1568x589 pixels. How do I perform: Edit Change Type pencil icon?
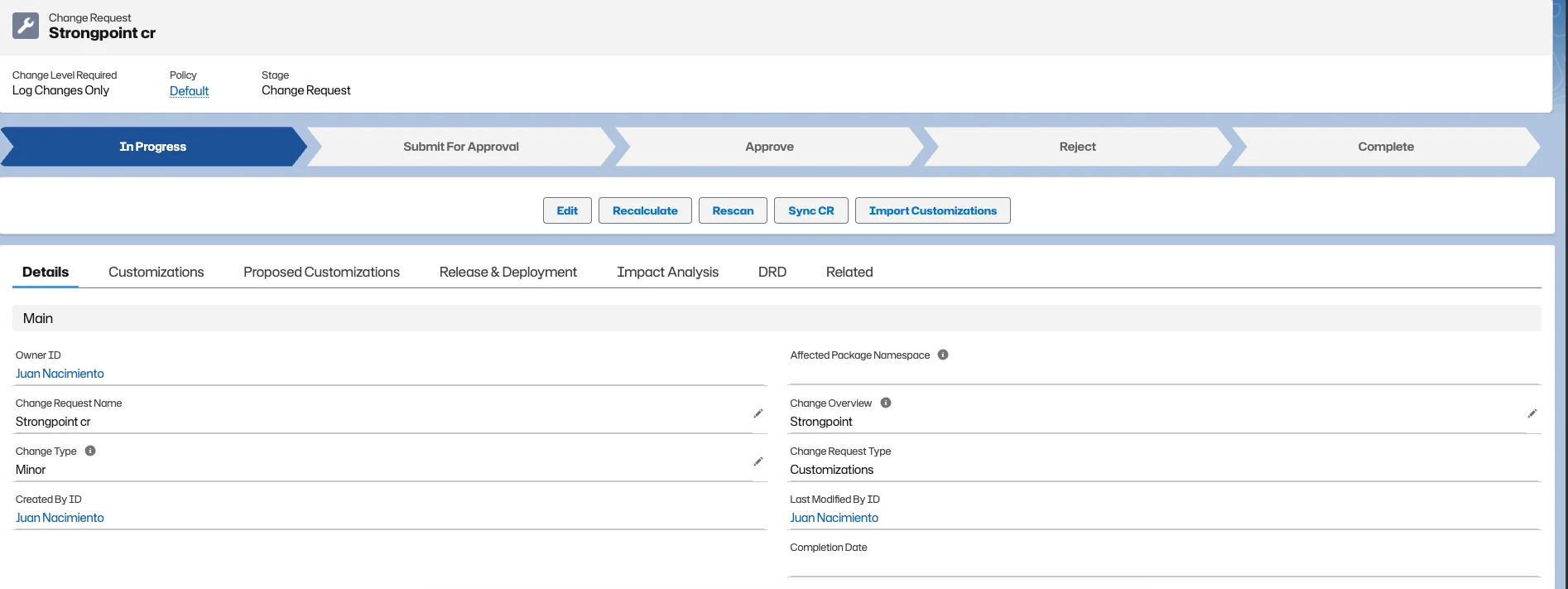(x=758, y=461)
